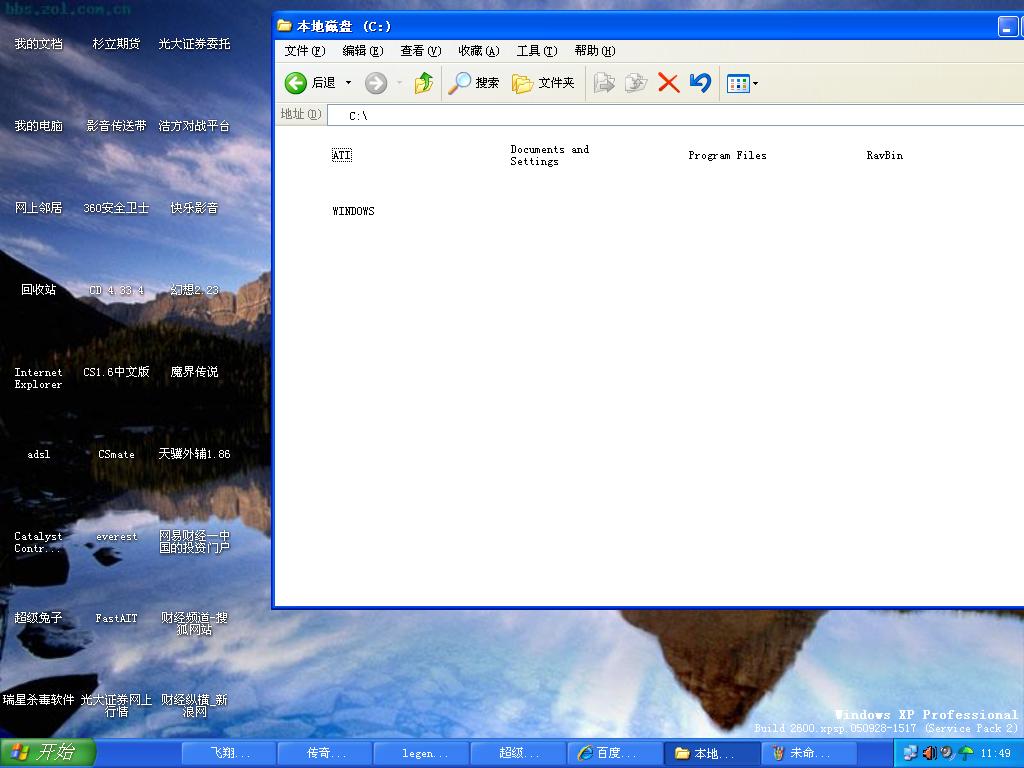Select everest desktop shortcut

[116, 536]
